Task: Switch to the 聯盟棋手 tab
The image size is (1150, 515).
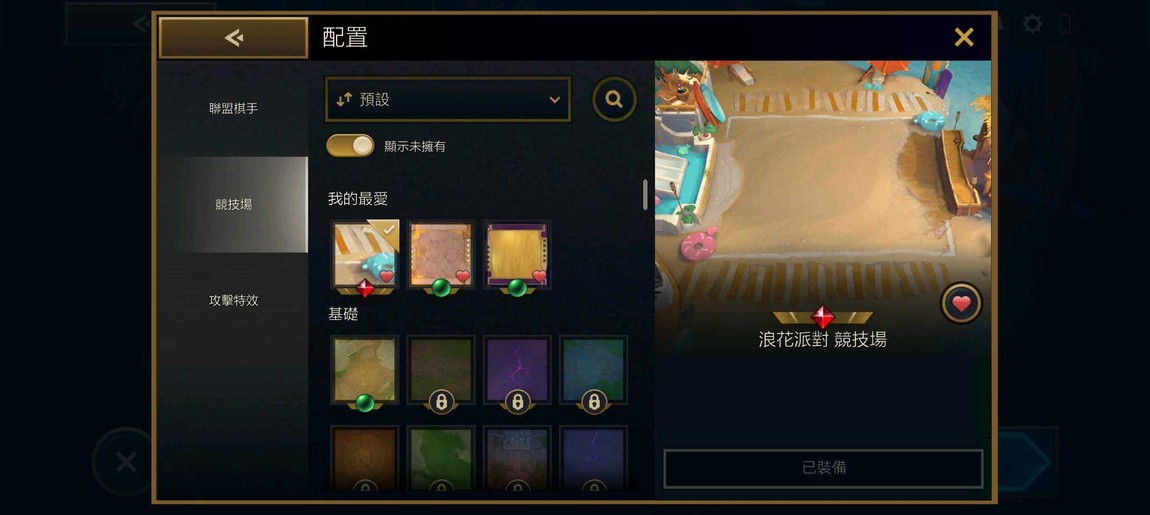Action: (233, 109)
